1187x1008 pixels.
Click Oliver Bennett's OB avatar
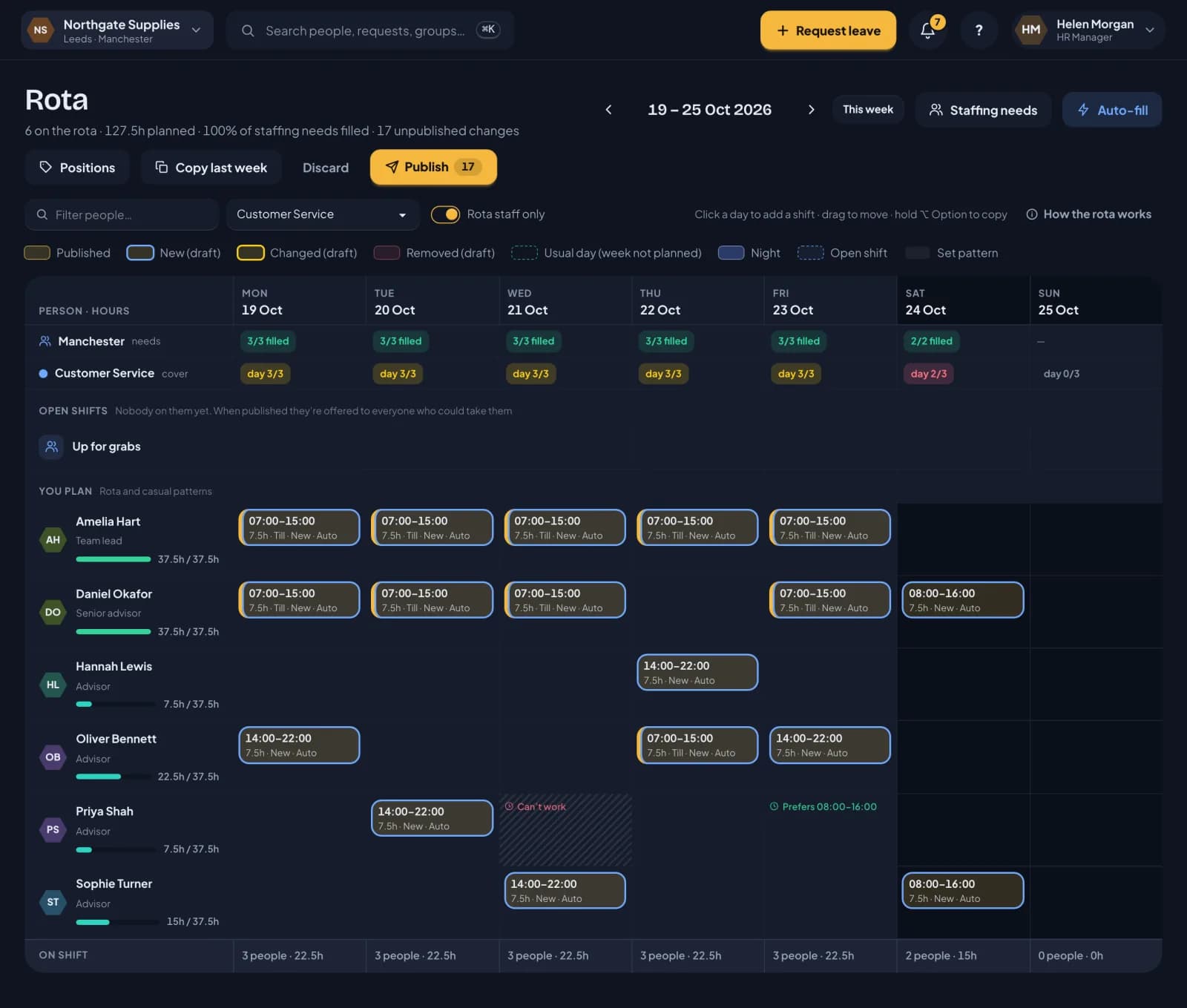[53, 757]
